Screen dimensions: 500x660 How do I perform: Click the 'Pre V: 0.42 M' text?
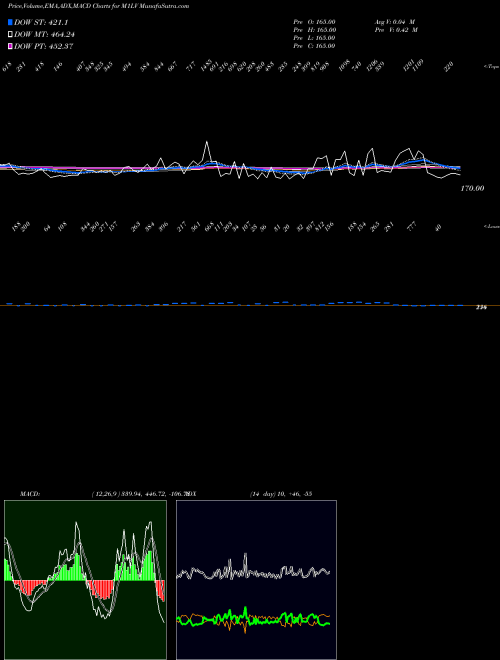click(396, 30)
